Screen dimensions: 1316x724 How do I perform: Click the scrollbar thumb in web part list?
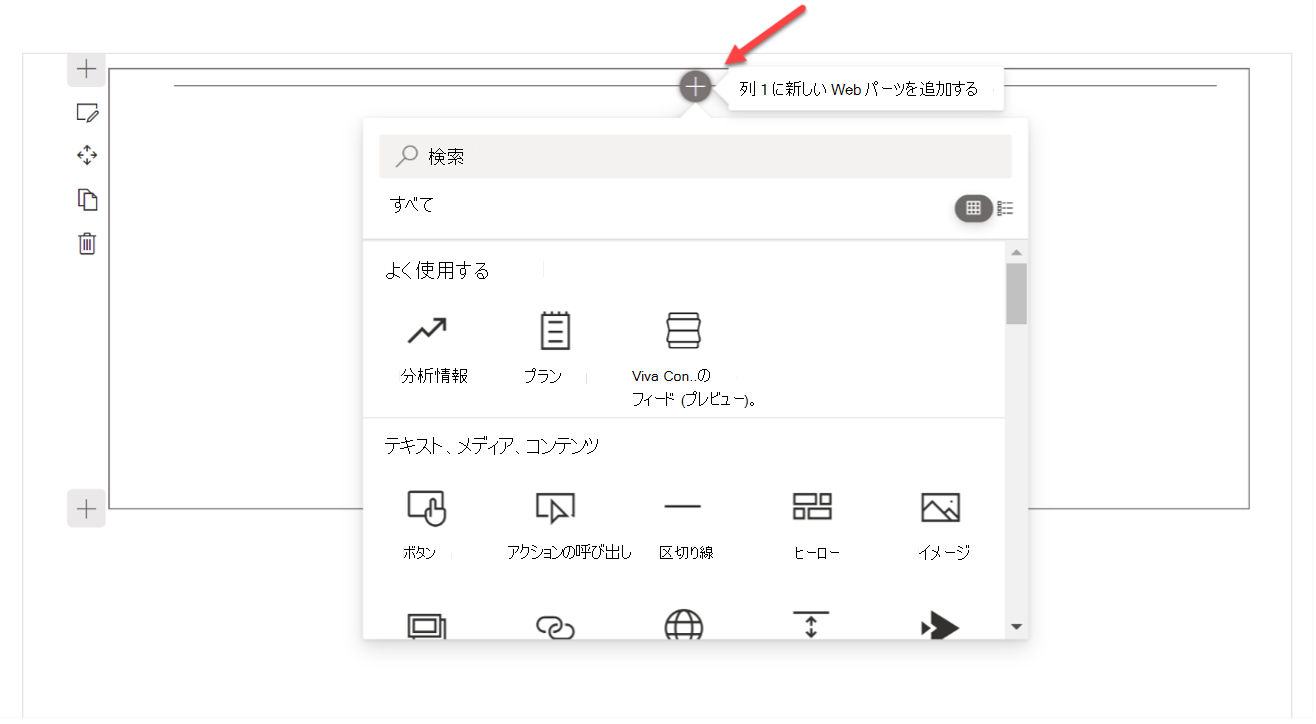click(x=1017, y=294)
